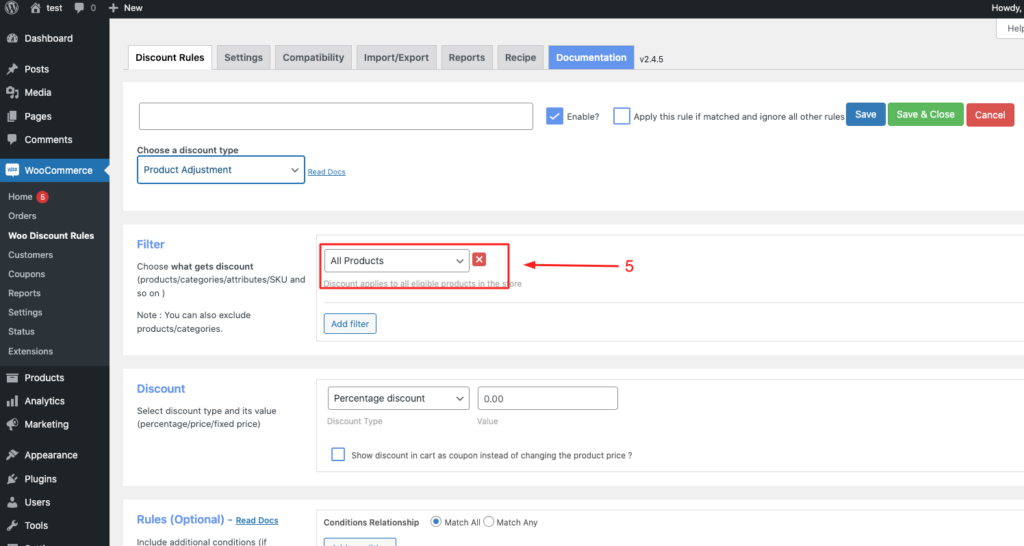Click the rule title input field
Image resolution: width=1024 pixels, height=546 pixels.
point(336,116)
